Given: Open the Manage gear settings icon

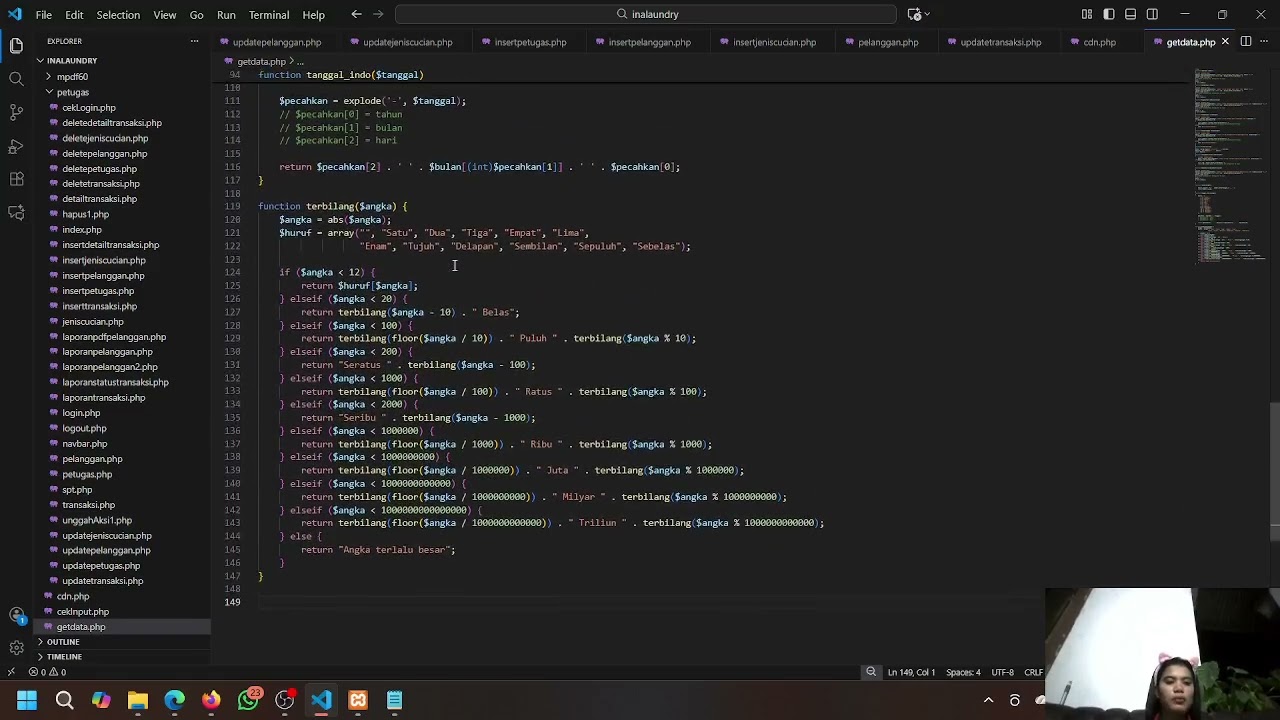Looking at the screenshot, I should [x=16, y=648].
